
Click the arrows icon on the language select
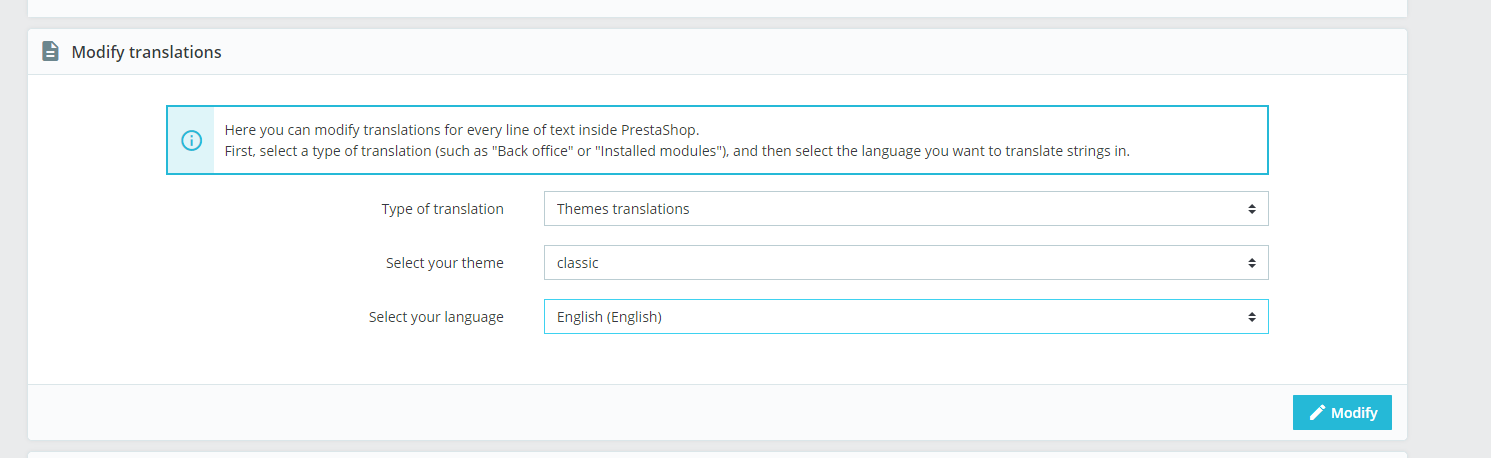coord(1251,317)
